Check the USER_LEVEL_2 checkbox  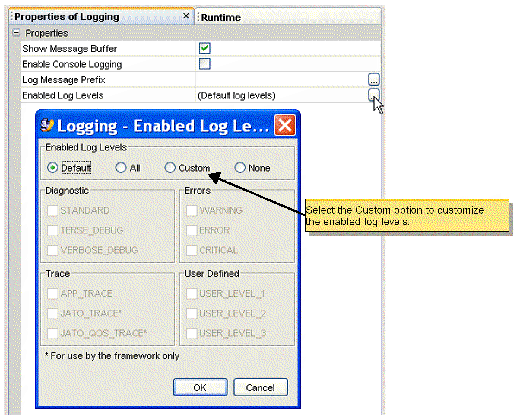click(192, 313)
